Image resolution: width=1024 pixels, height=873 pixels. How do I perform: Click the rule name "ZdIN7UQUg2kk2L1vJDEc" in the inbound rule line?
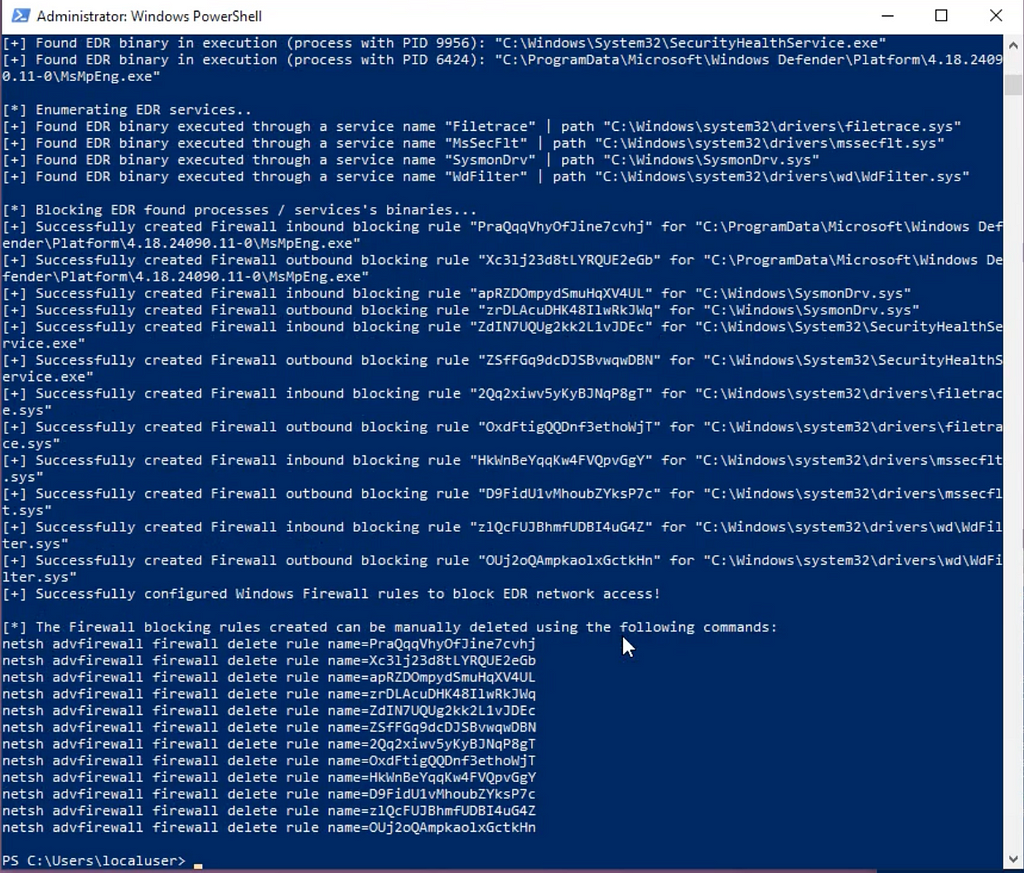point(561,326)
